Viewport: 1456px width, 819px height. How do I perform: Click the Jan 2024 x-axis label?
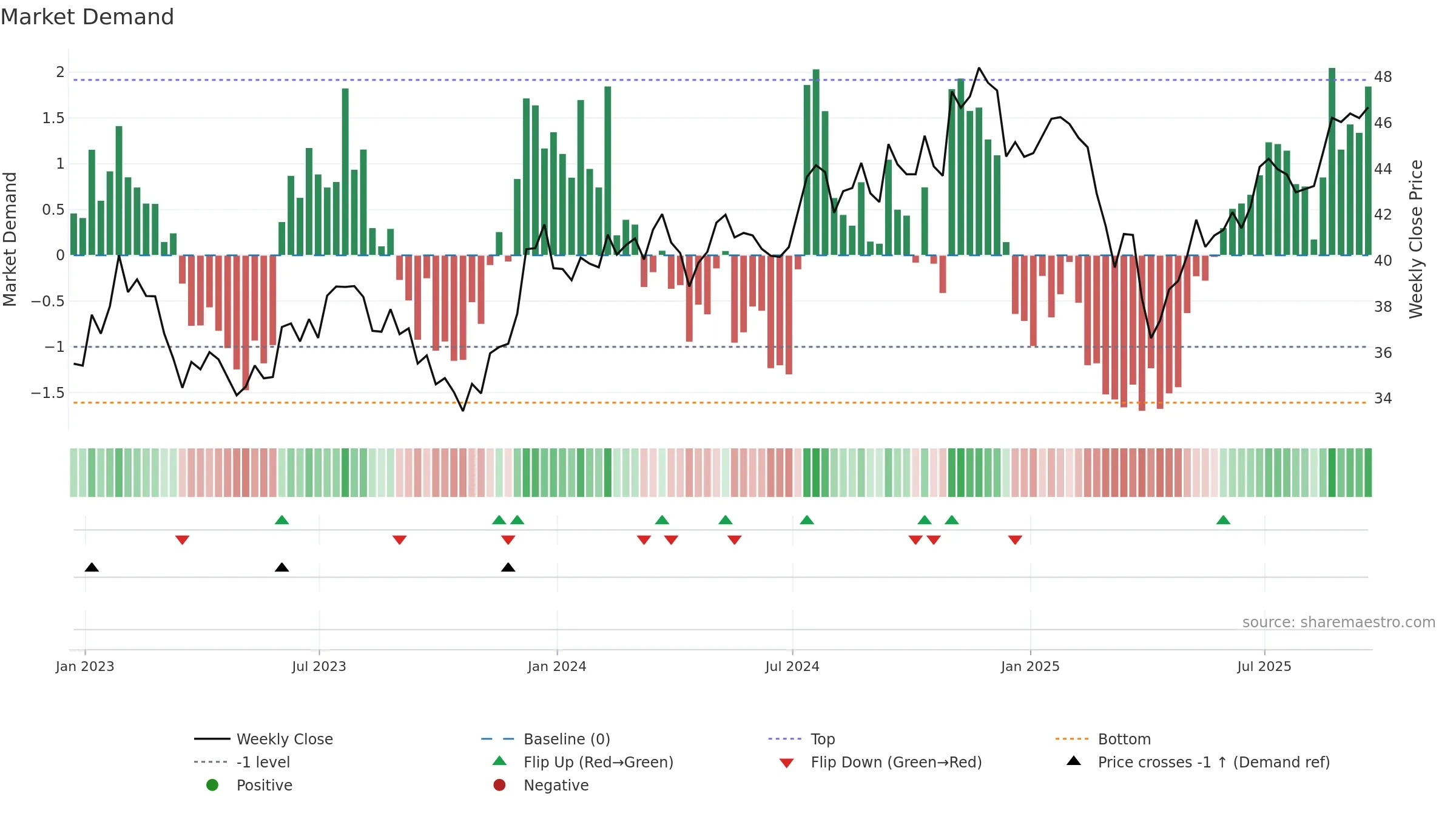557,666
